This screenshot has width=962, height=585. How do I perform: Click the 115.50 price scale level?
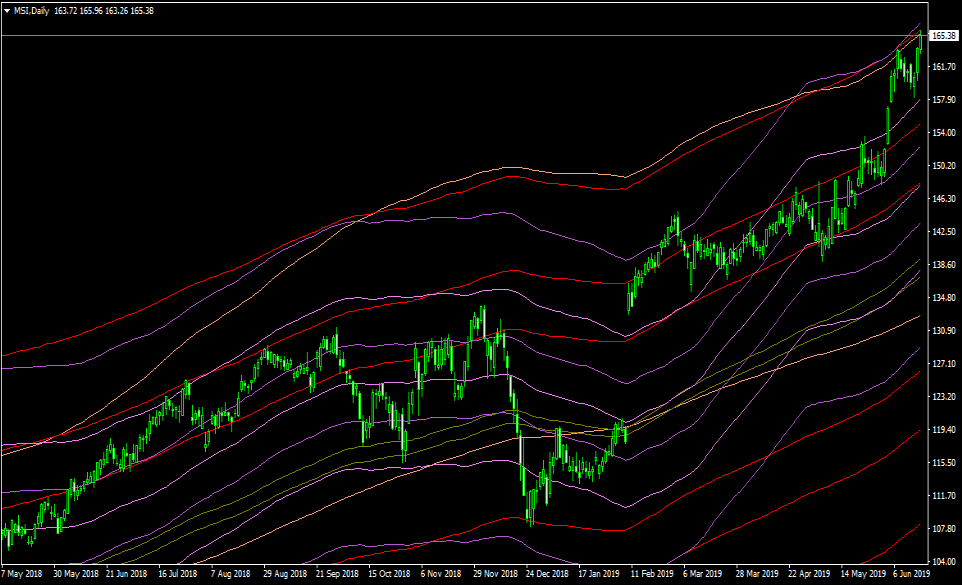pos(944,463)
